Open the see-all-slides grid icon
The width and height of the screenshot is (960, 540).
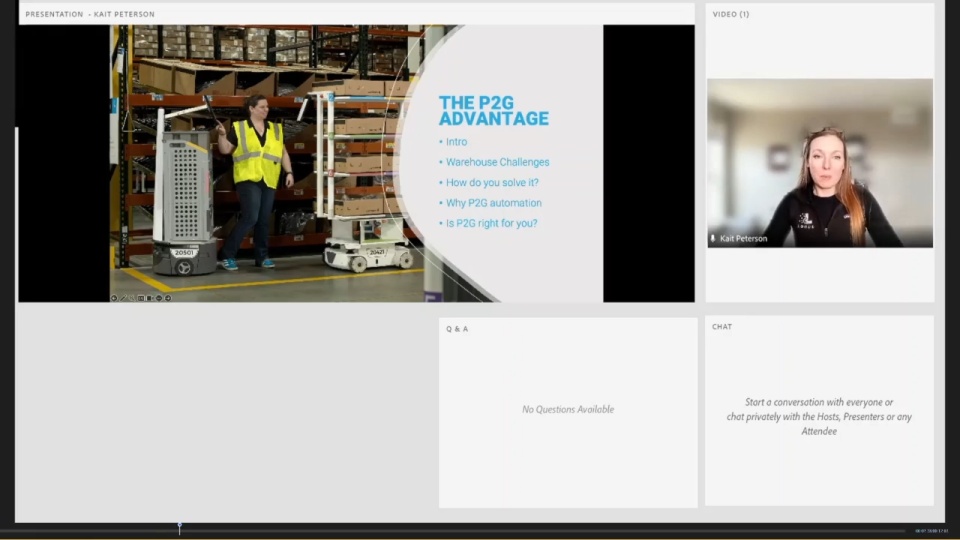(x=141, y=298)
